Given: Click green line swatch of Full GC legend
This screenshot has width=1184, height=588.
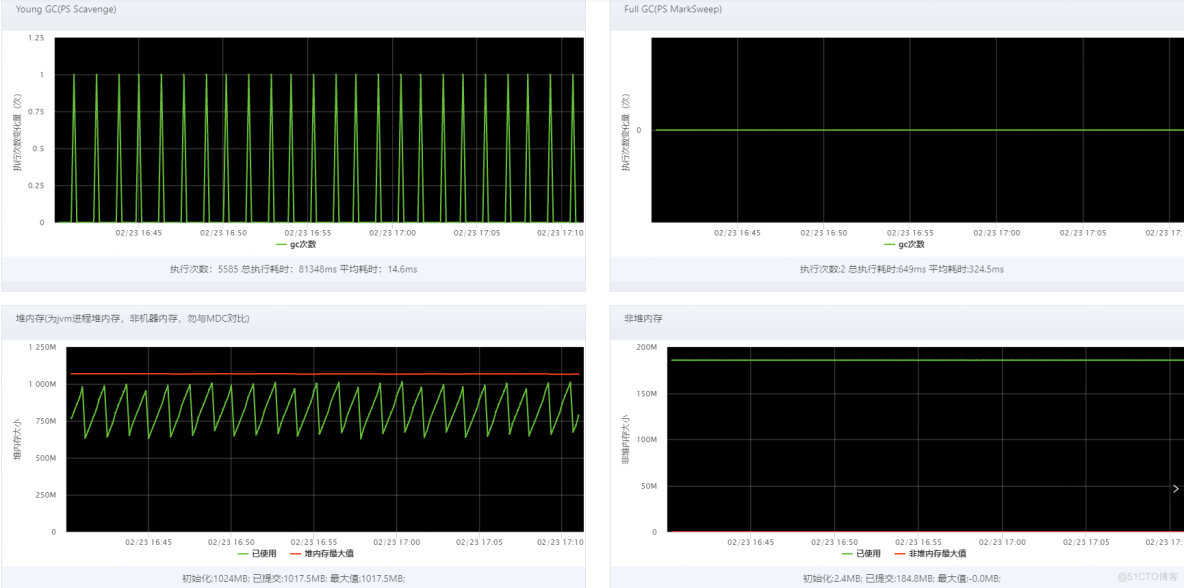Looking at the screenshot, I should (x=890, y=244).
